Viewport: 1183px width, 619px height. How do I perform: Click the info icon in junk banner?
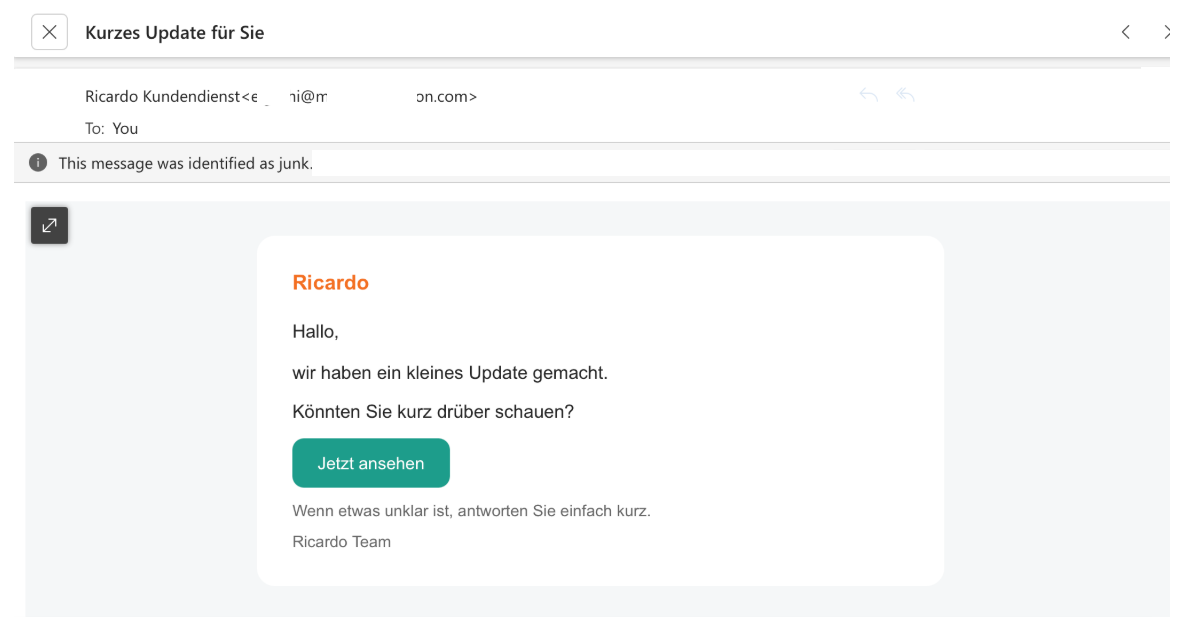click(x=38, y=162)
